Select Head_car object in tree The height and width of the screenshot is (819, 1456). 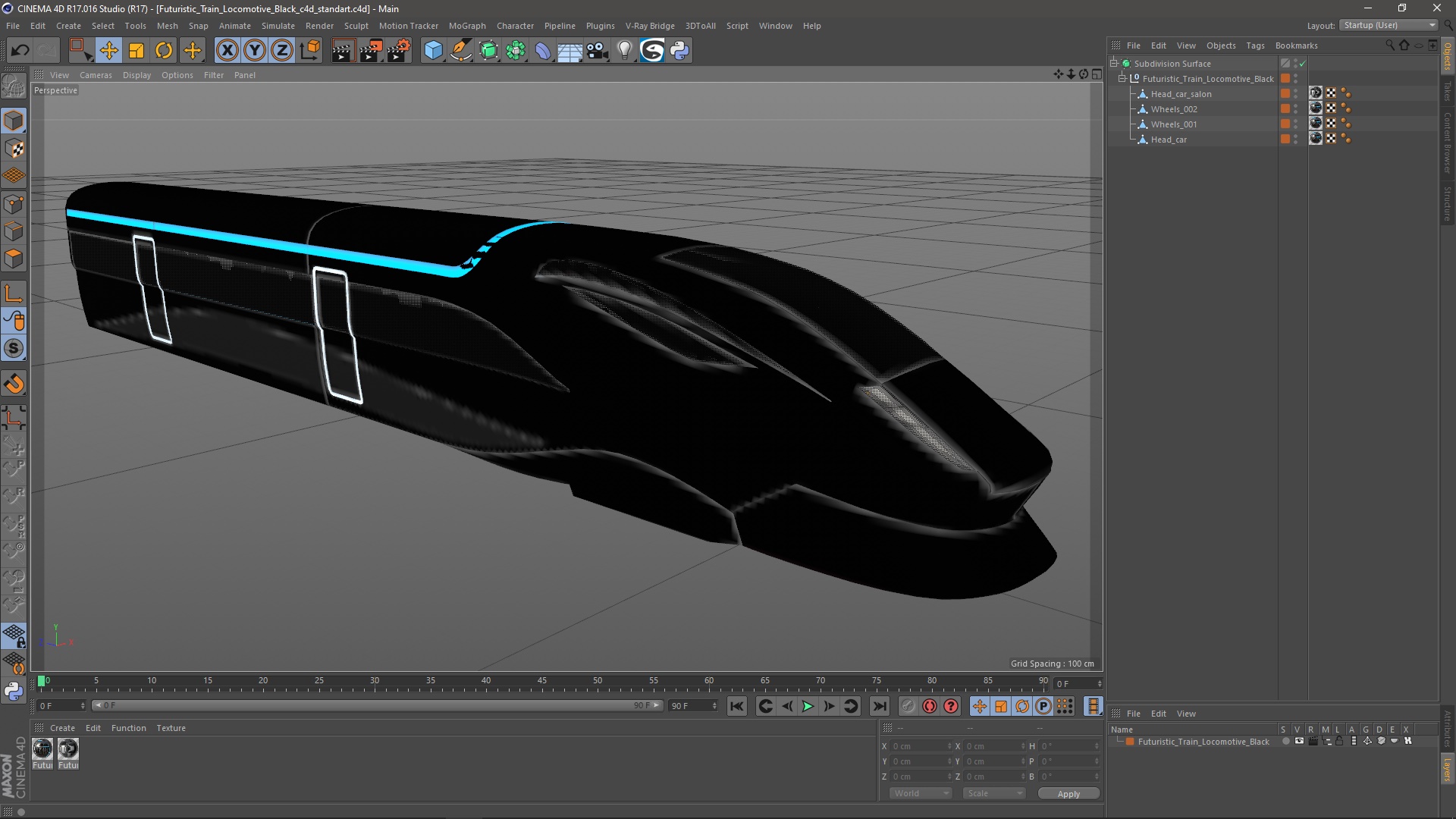tap(1169, 140)
